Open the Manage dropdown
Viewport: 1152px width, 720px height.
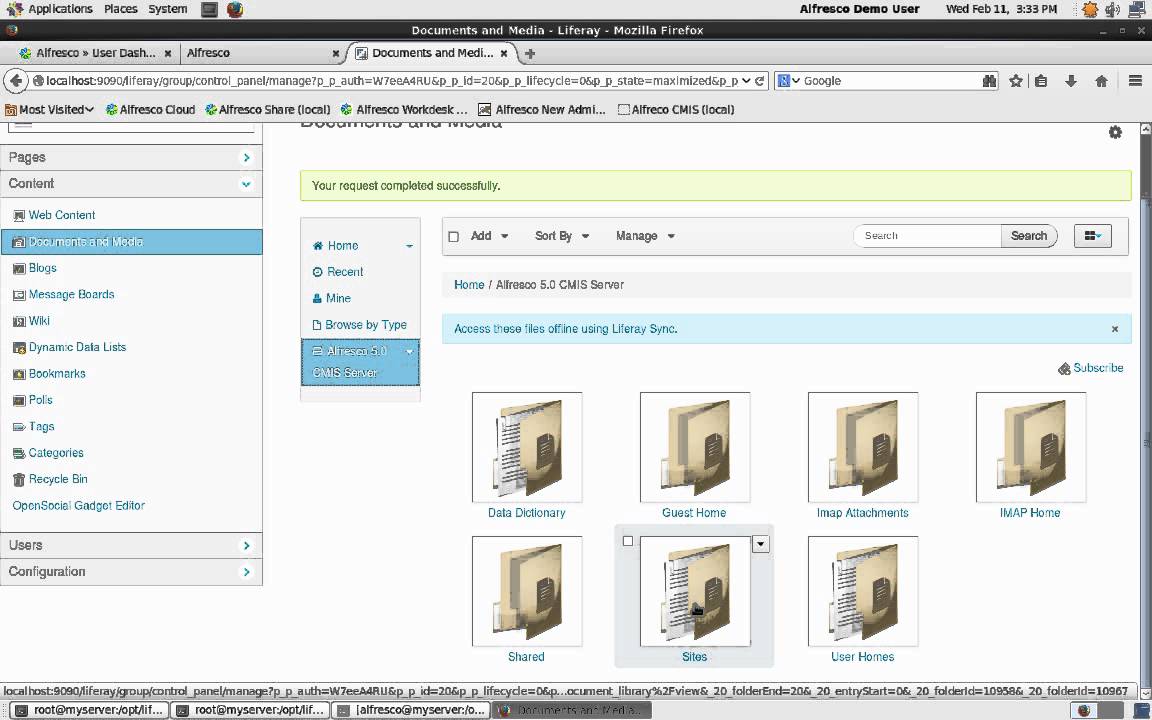645,236
